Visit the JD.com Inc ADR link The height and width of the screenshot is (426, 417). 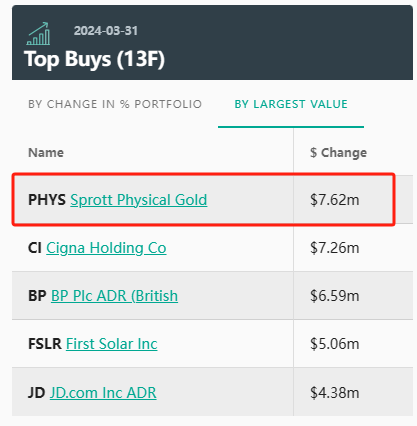coord(103,393)
